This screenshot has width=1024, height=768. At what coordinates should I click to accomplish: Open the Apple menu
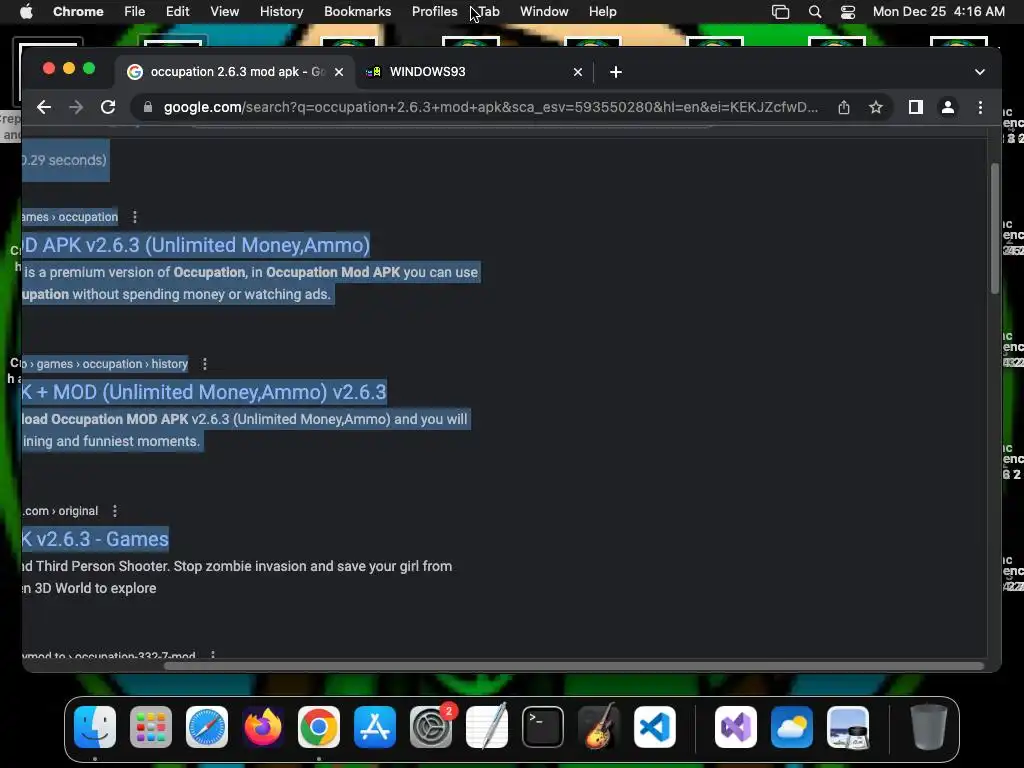click(x=26, y=12)
